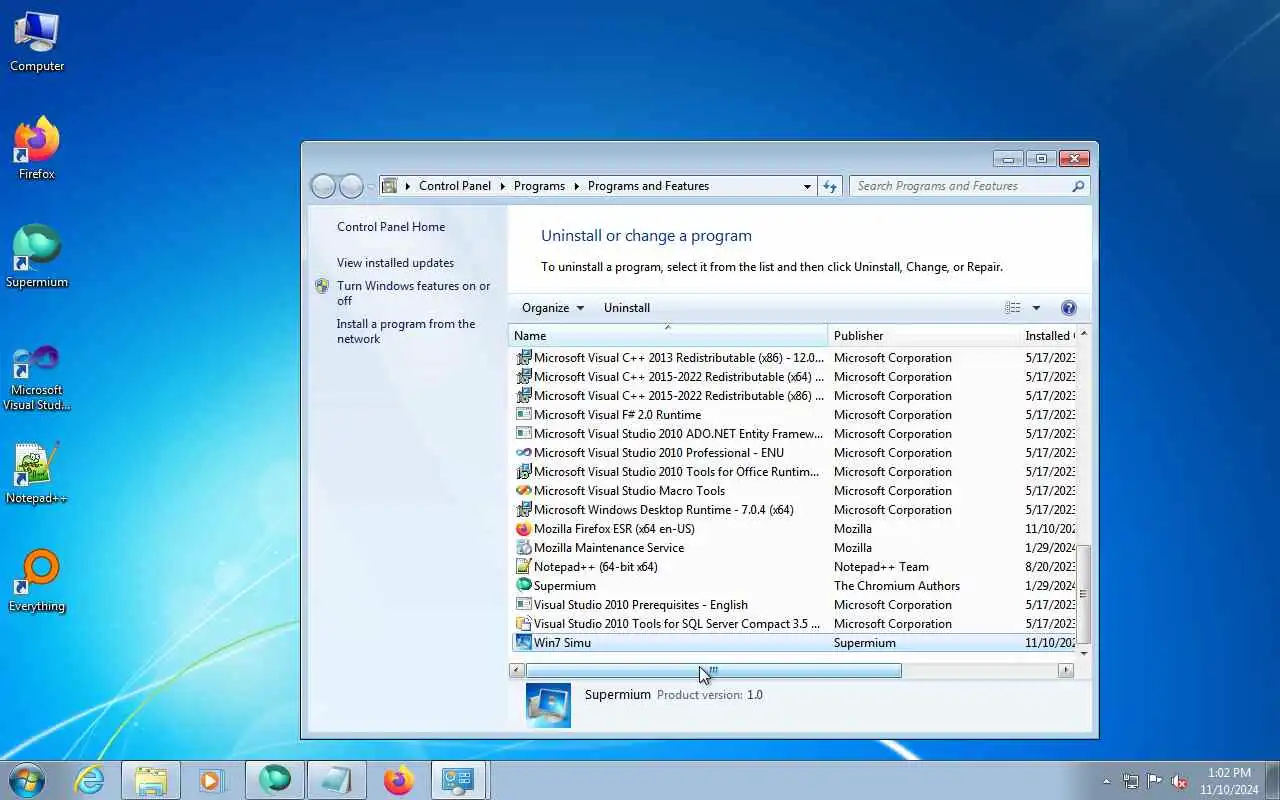Open Control Panel Home link
This screenshot has width=1280, height=800.
[391, 227]
